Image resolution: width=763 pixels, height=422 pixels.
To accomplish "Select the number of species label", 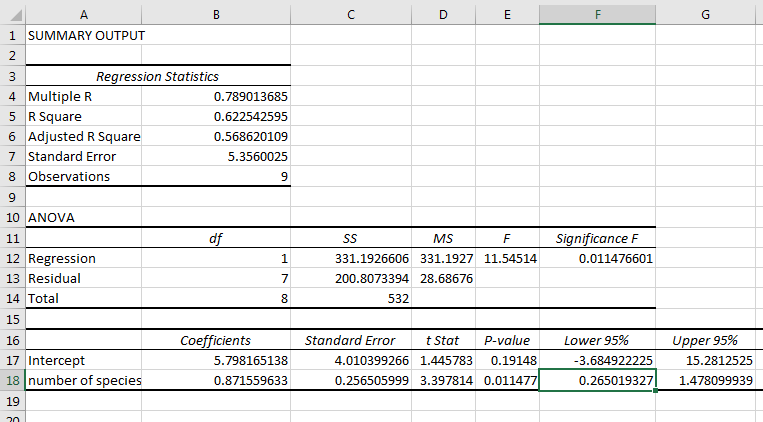I will coord(84,380).
